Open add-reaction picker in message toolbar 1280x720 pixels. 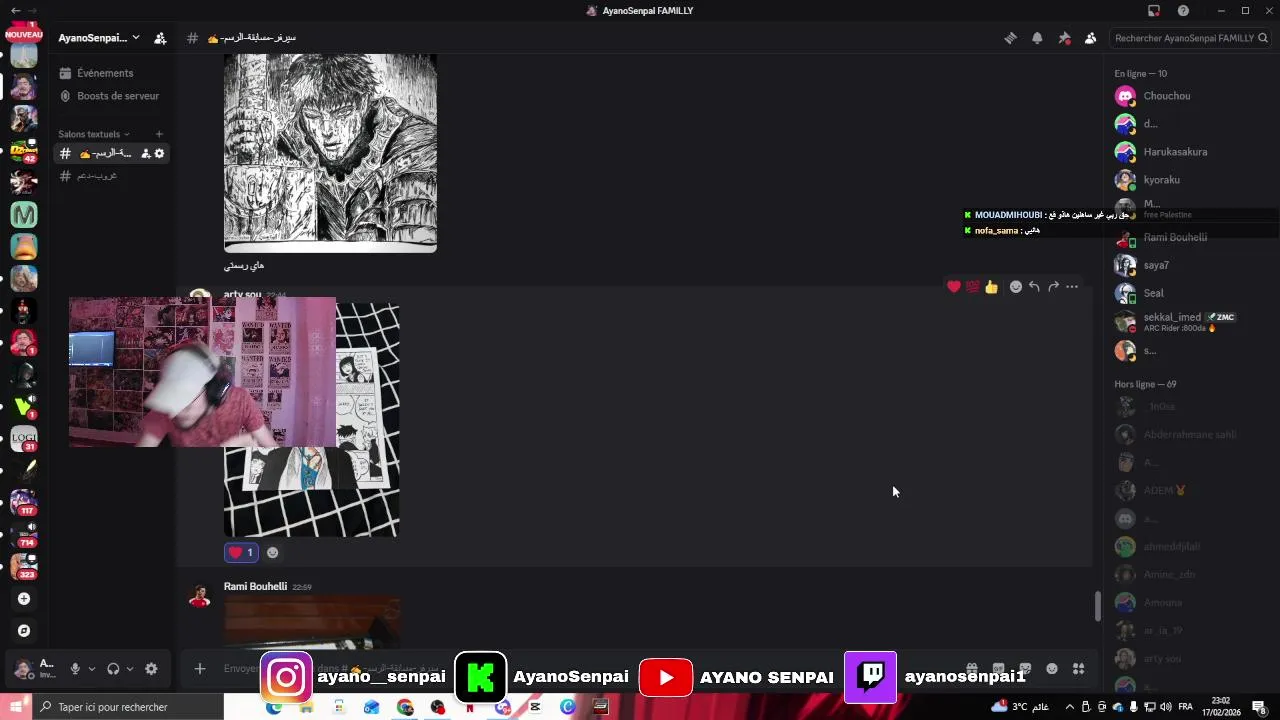pos(1016,287)
